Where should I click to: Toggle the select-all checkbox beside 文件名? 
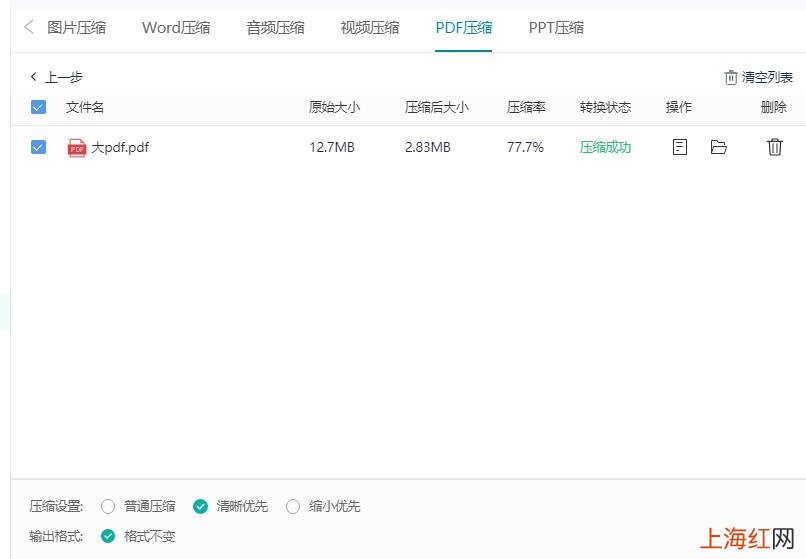(39, 107)
